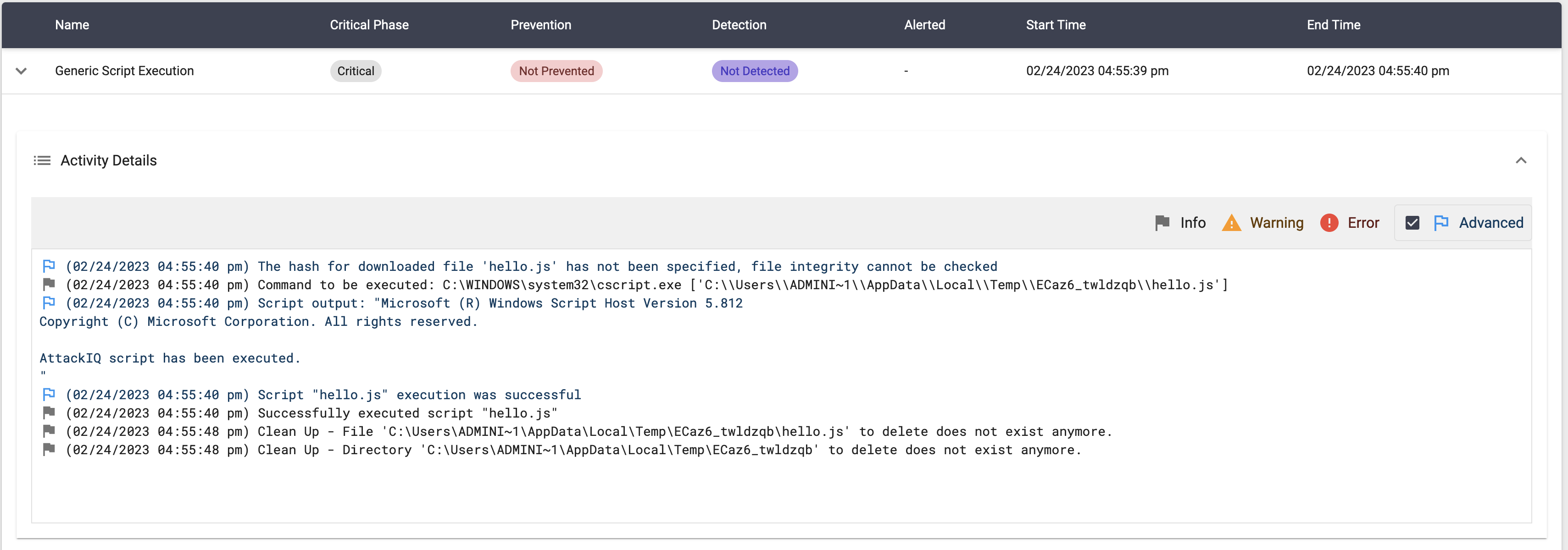
Task: Click the orange Warning triangle icon
Action: pyautogui.click(x=1231, y=223)
